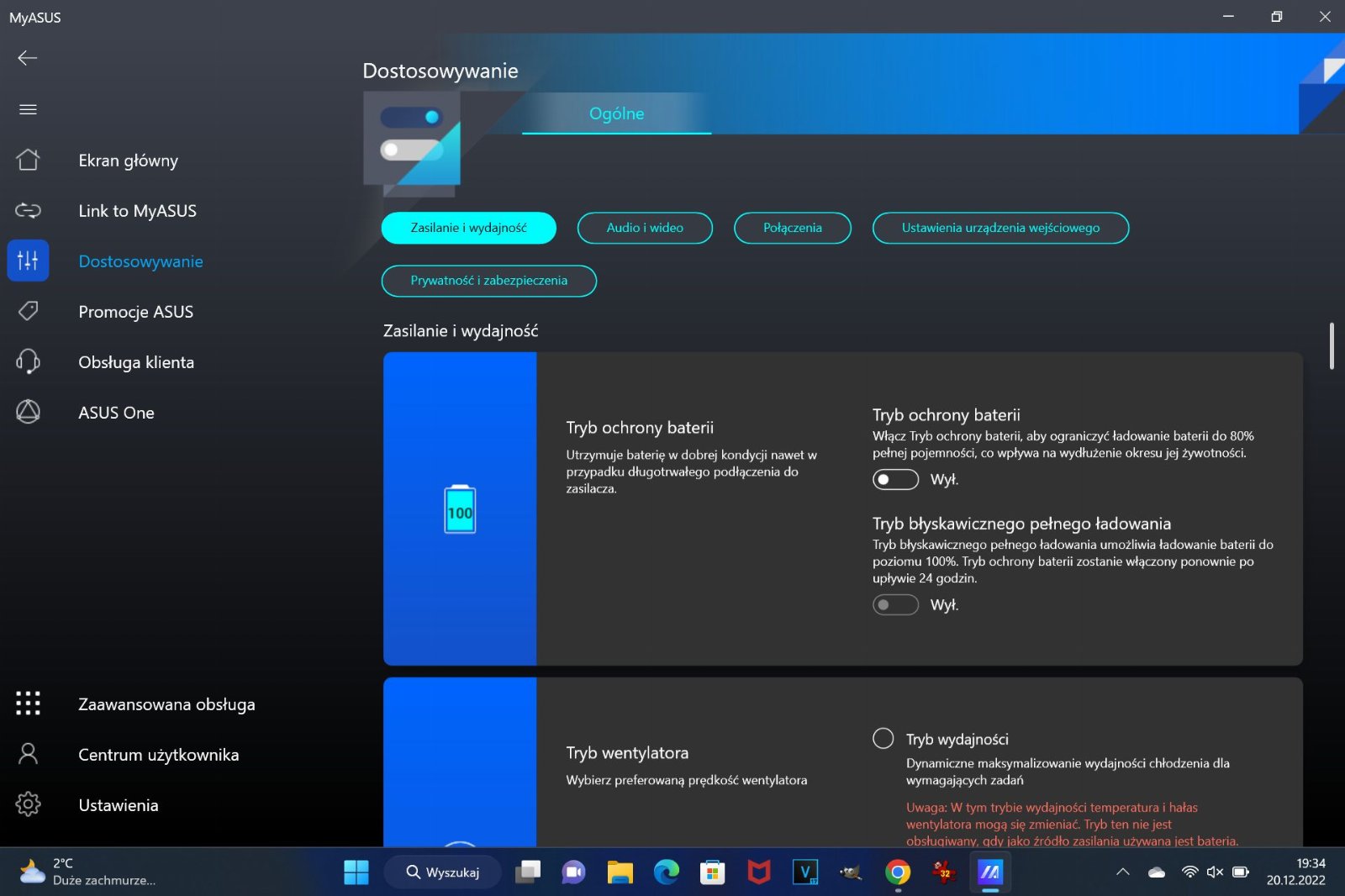Open Zaawansowana obsługa grid icon
The height and width of the screenshot is (896, 1345).
pos(28,704)
